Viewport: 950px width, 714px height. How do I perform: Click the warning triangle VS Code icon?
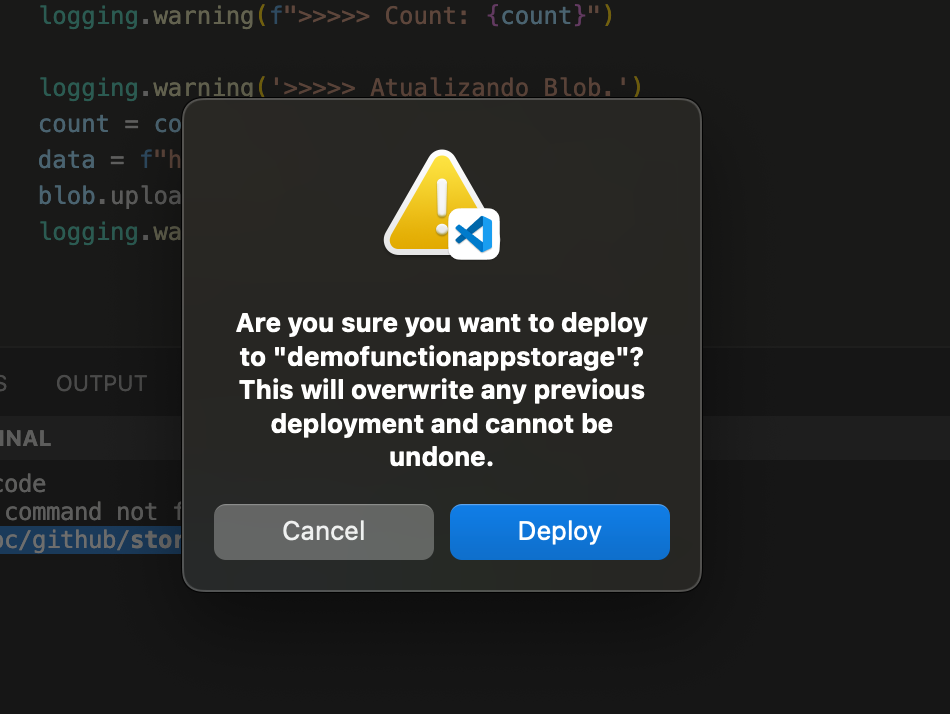coord(442,204)
